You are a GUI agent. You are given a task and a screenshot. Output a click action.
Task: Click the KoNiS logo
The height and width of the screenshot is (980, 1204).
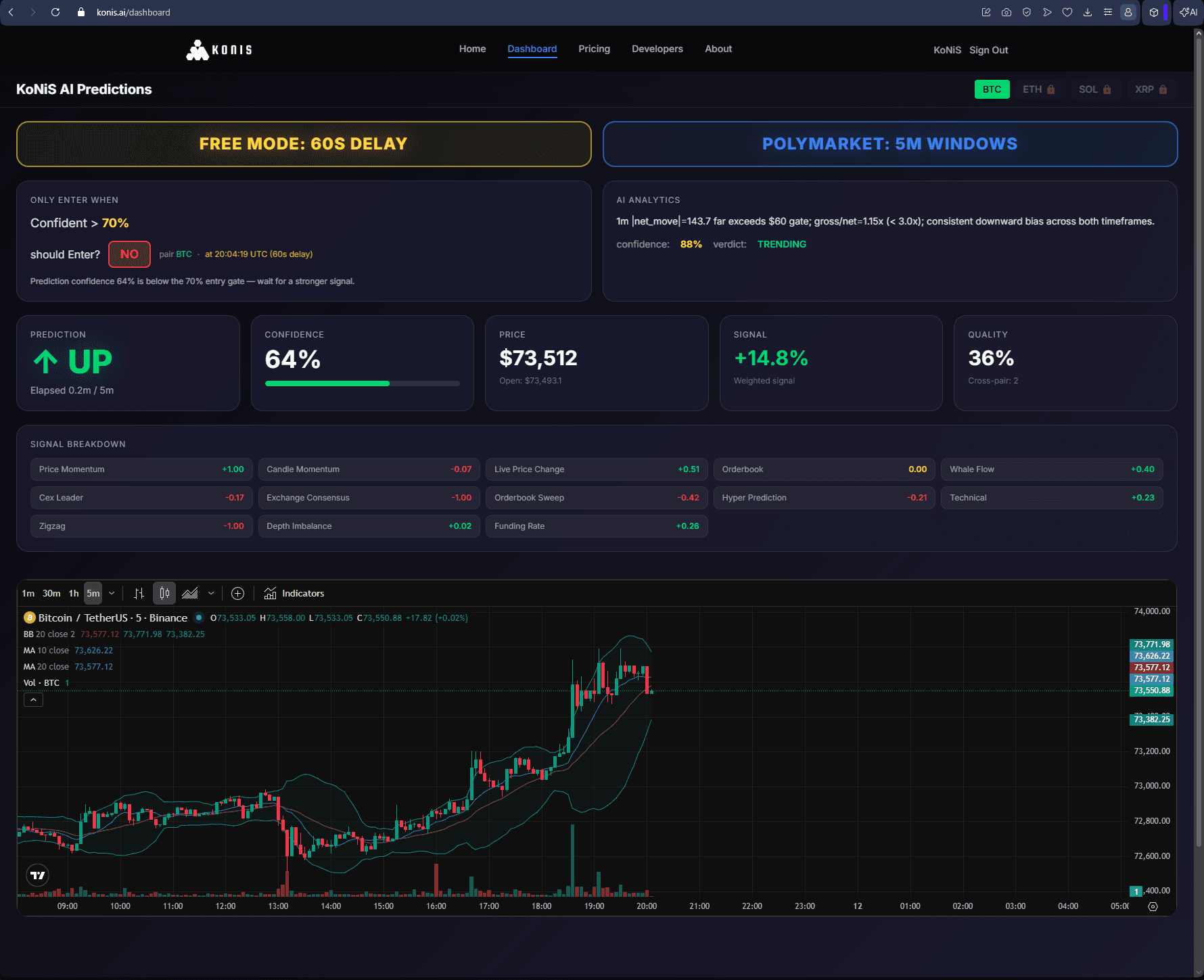coord(219,50)
